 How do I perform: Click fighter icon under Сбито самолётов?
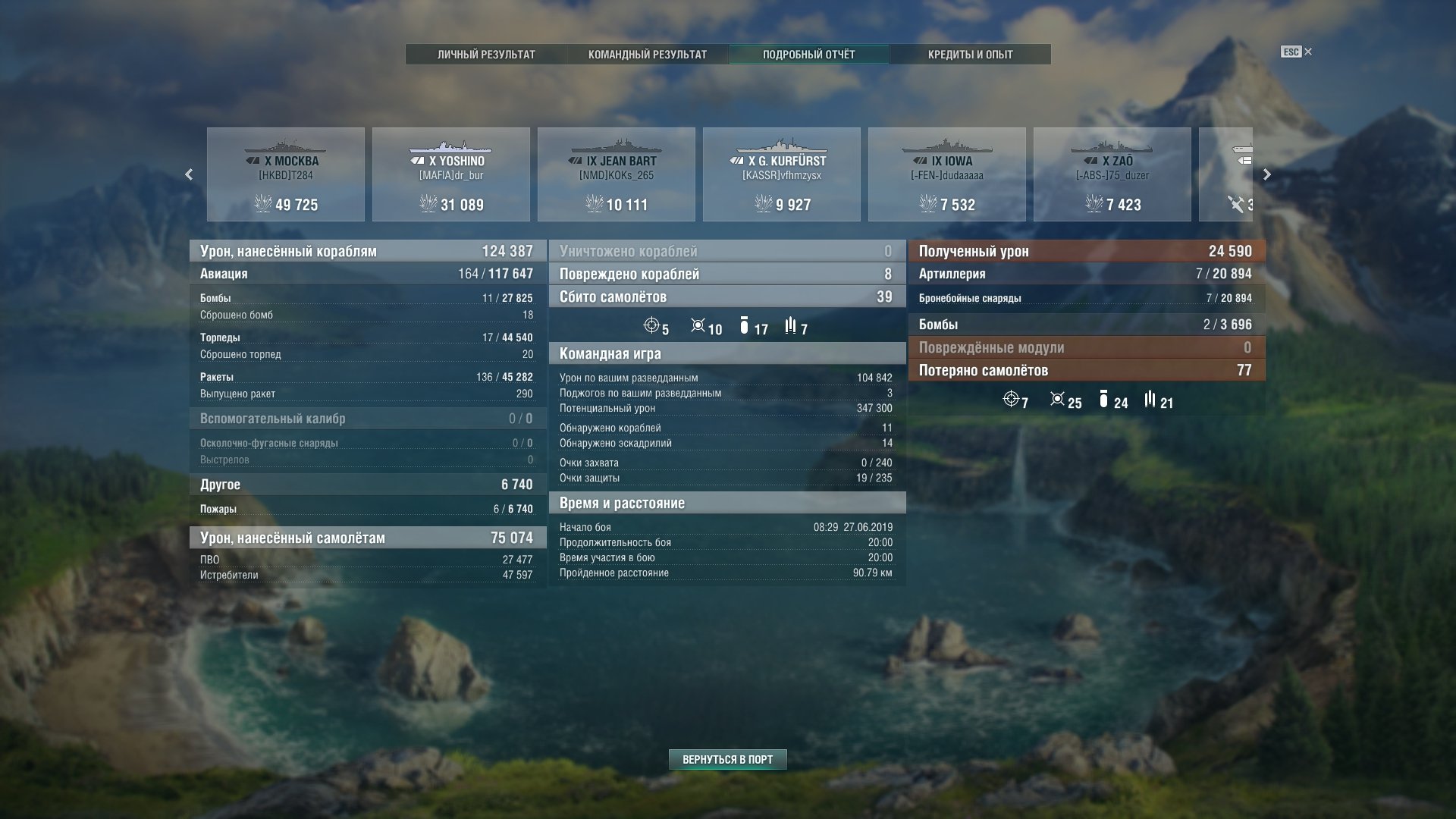tap(651, 326)
